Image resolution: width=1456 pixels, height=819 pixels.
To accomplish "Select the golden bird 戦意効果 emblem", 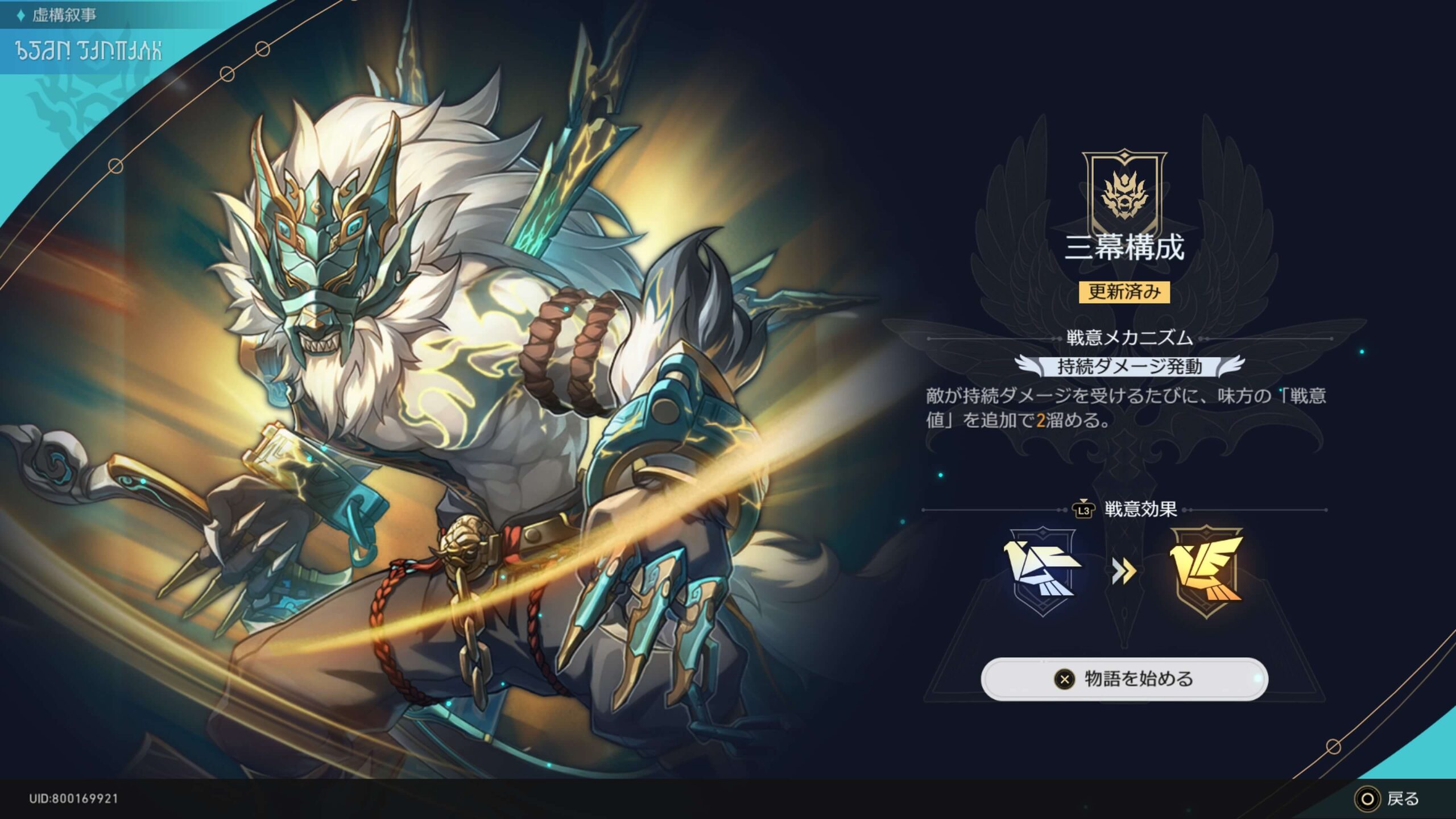I will tap(1206, 572).
